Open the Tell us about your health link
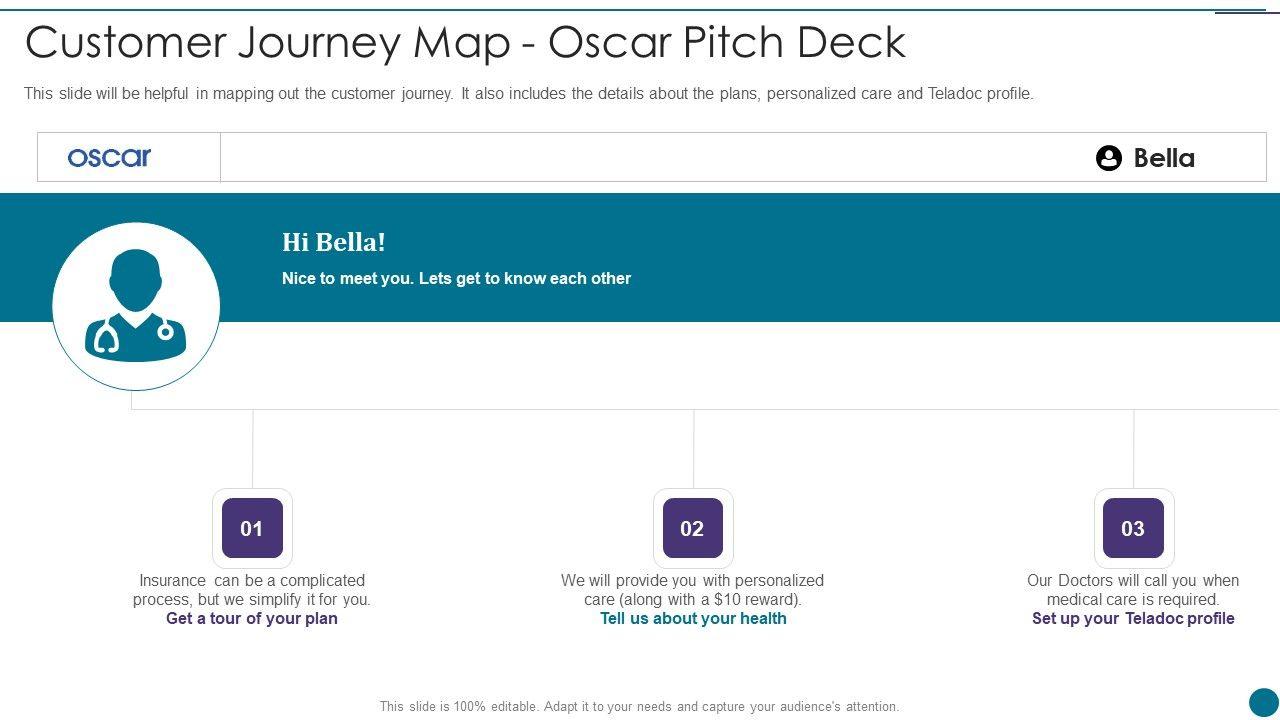 point(693,618)
